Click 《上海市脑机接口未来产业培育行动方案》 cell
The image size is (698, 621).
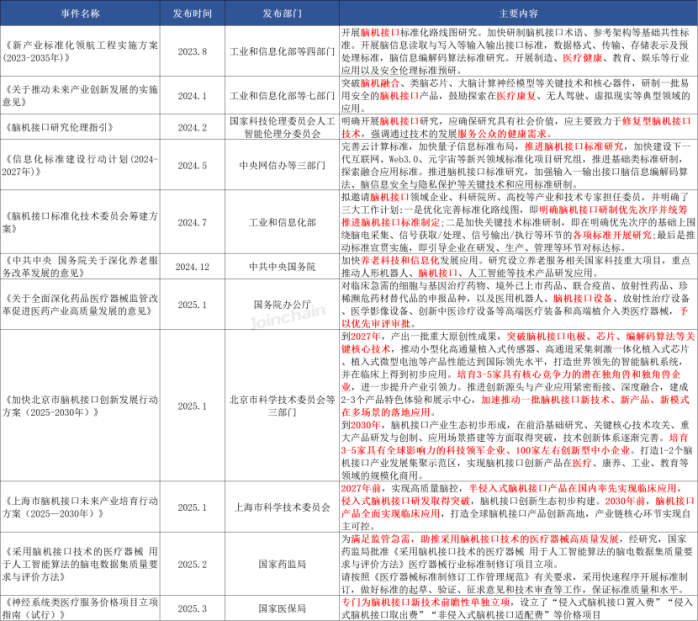tap(80, 507)
